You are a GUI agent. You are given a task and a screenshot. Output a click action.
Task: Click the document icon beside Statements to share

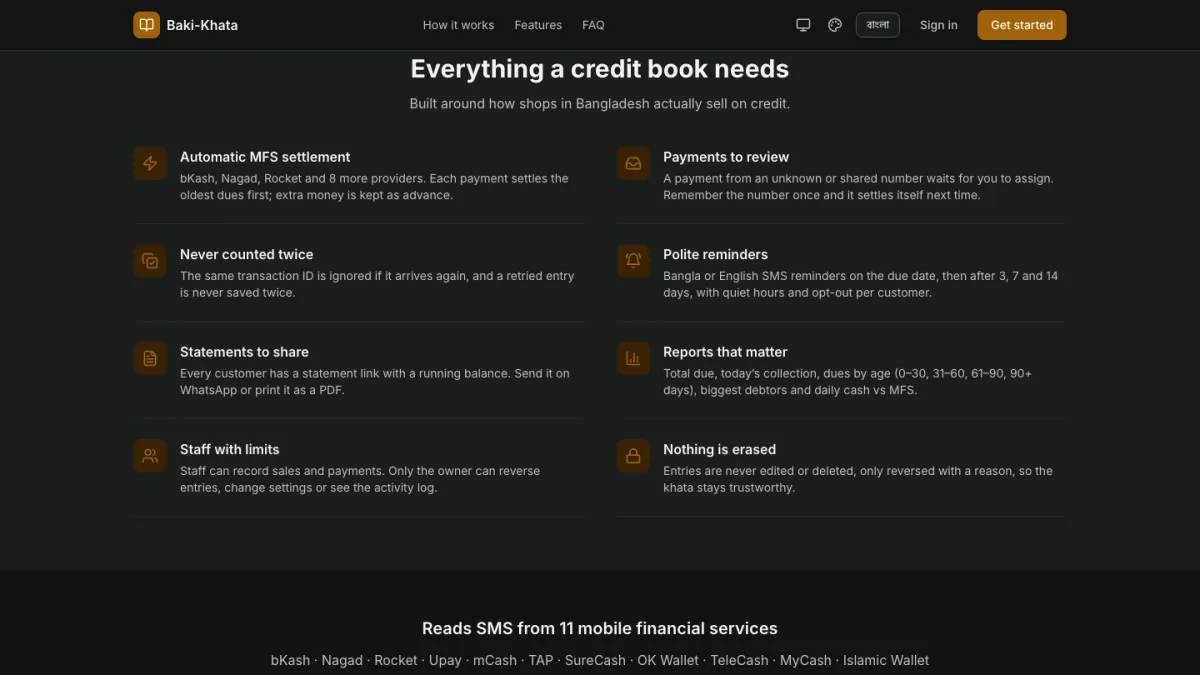pos(150,358)
